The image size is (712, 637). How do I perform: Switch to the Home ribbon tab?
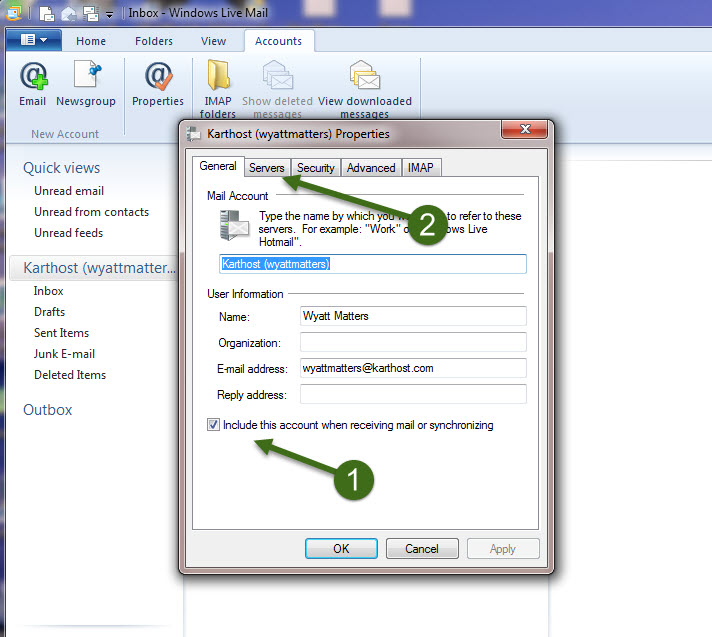click(x=91, y=41)
